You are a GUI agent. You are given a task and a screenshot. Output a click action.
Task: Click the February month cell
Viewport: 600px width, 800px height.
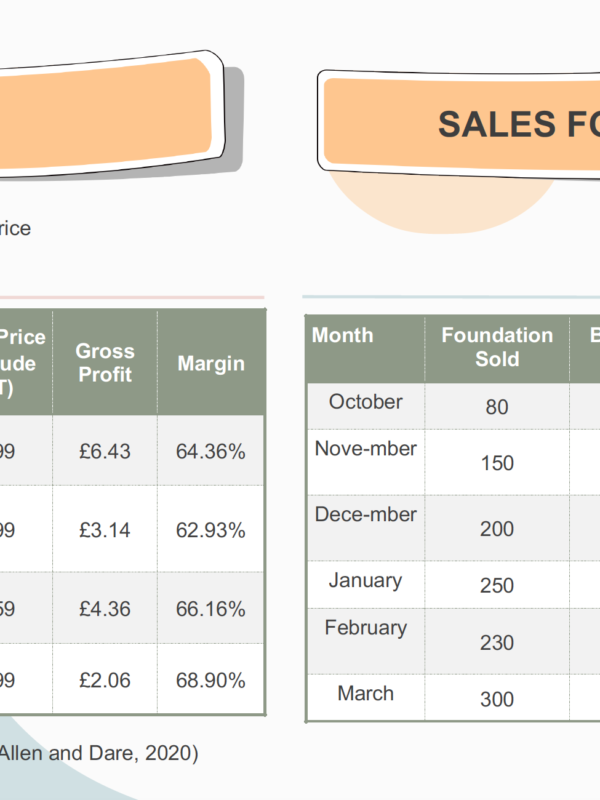[x=365, y=641]
